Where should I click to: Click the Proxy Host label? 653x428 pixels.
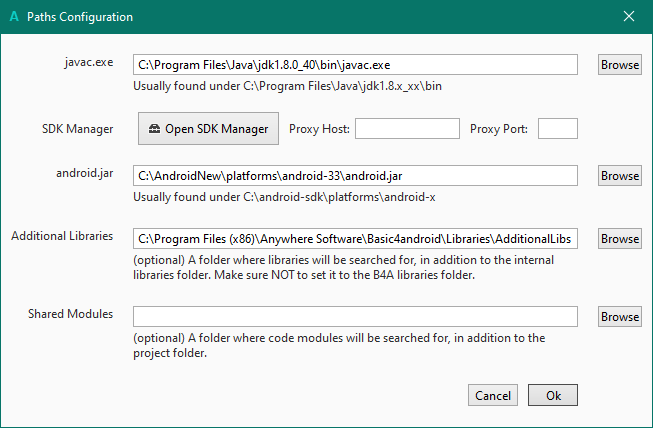click(x=318, y=128)
